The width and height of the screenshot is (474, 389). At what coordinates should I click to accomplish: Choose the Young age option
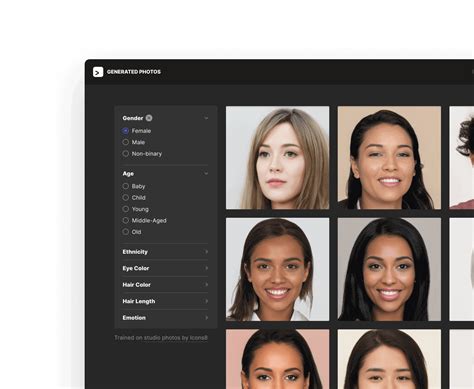136,209
